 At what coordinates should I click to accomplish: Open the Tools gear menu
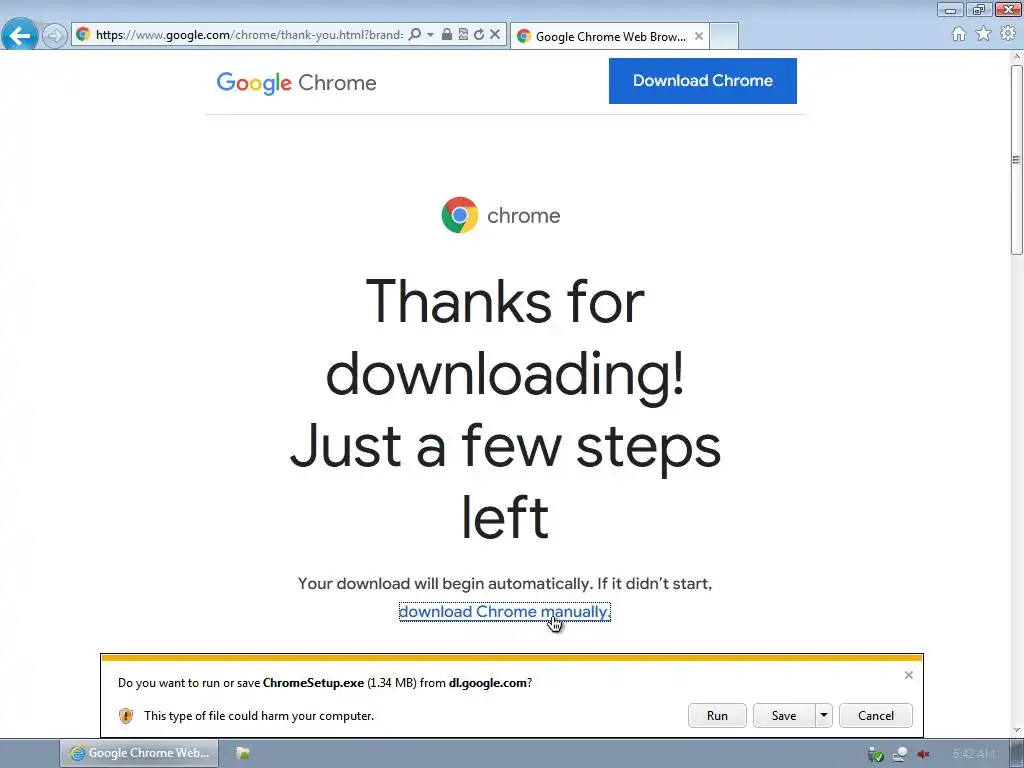click(1008, 33)
